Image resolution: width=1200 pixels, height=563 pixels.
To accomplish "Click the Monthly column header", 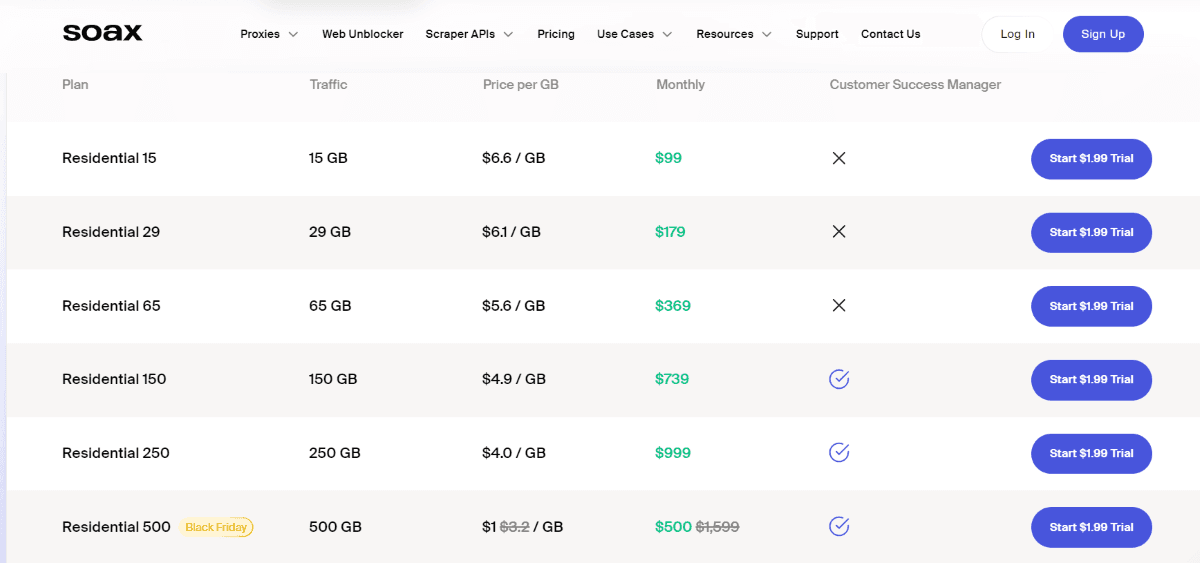I will click(680, 85).
